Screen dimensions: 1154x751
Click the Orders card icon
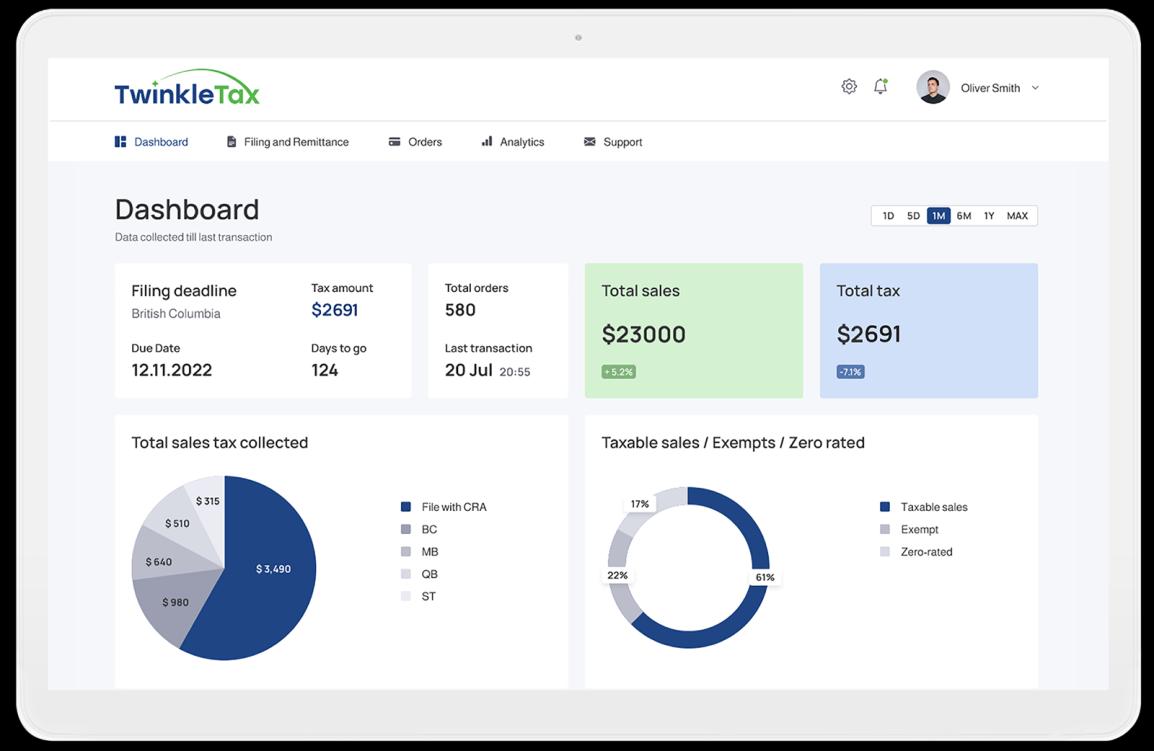click(x=394, y=141)
